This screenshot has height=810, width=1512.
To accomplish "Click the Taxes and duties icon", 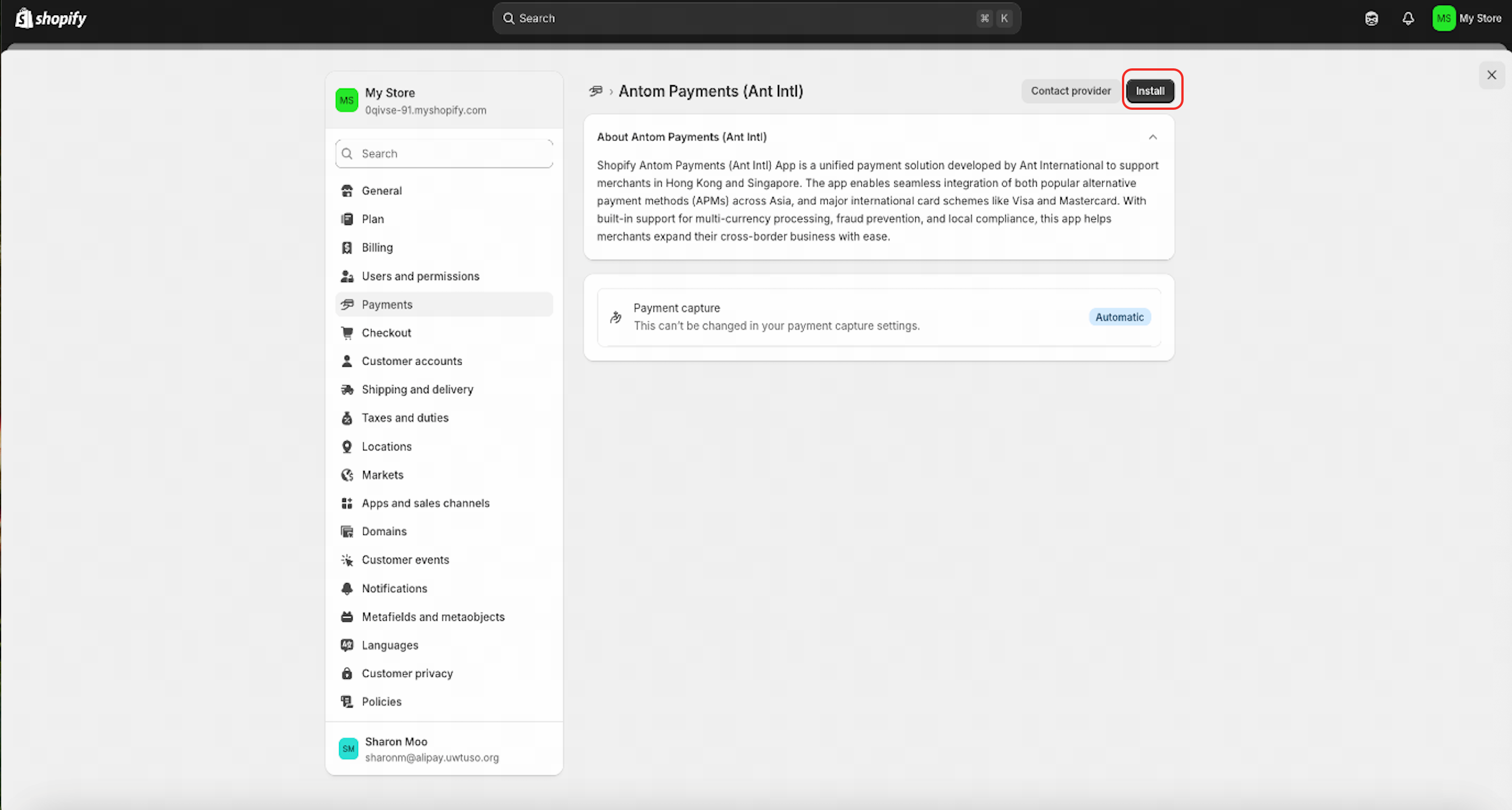I will pos(347,418).
